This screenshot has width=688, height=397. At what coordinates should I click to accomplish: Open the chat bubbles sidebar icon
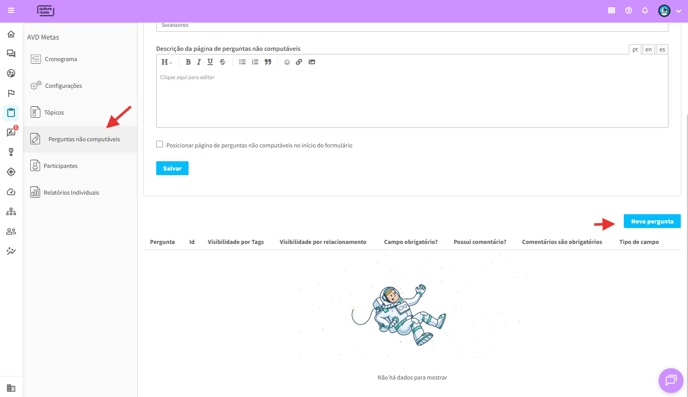tap(11, 54)
